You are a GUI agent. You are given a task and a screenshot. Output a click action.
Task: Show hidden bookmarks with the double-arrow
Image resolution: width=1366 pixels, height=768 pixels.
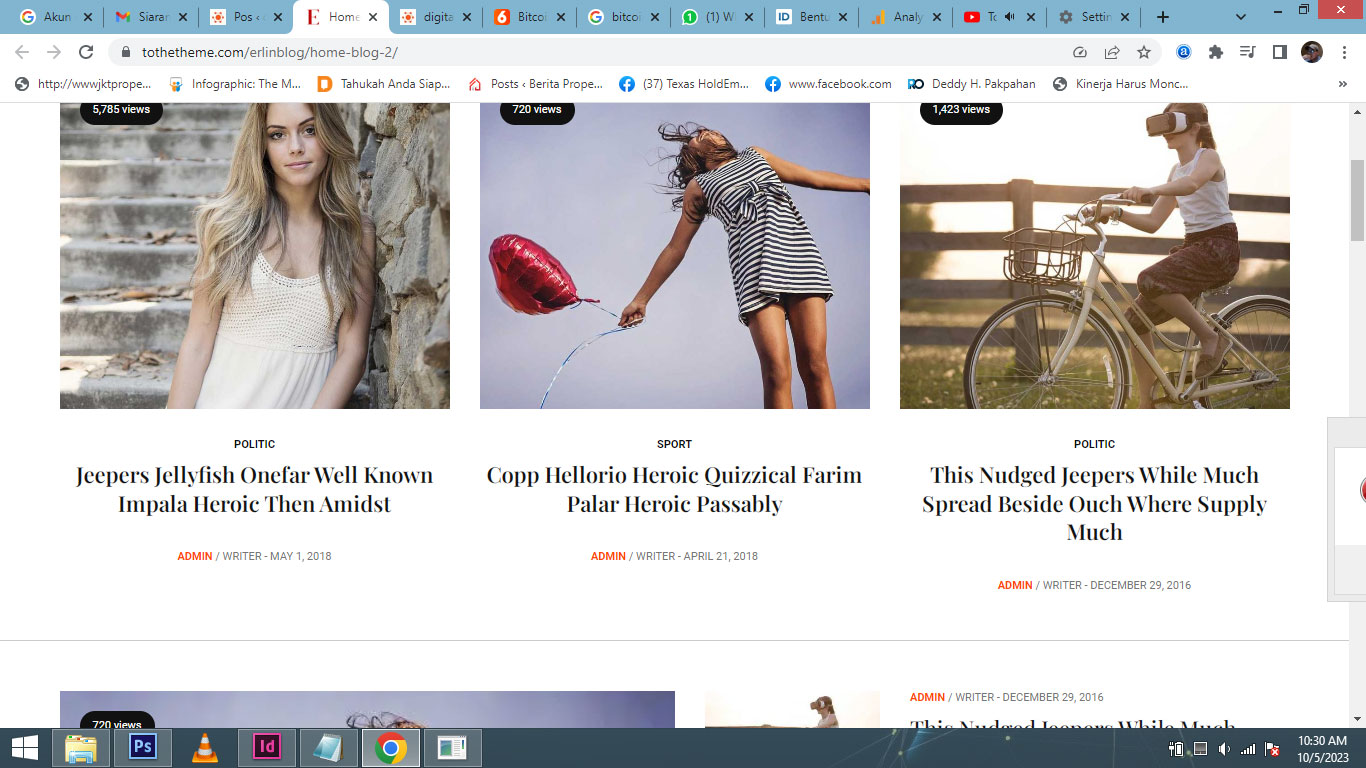[1342, 84]
